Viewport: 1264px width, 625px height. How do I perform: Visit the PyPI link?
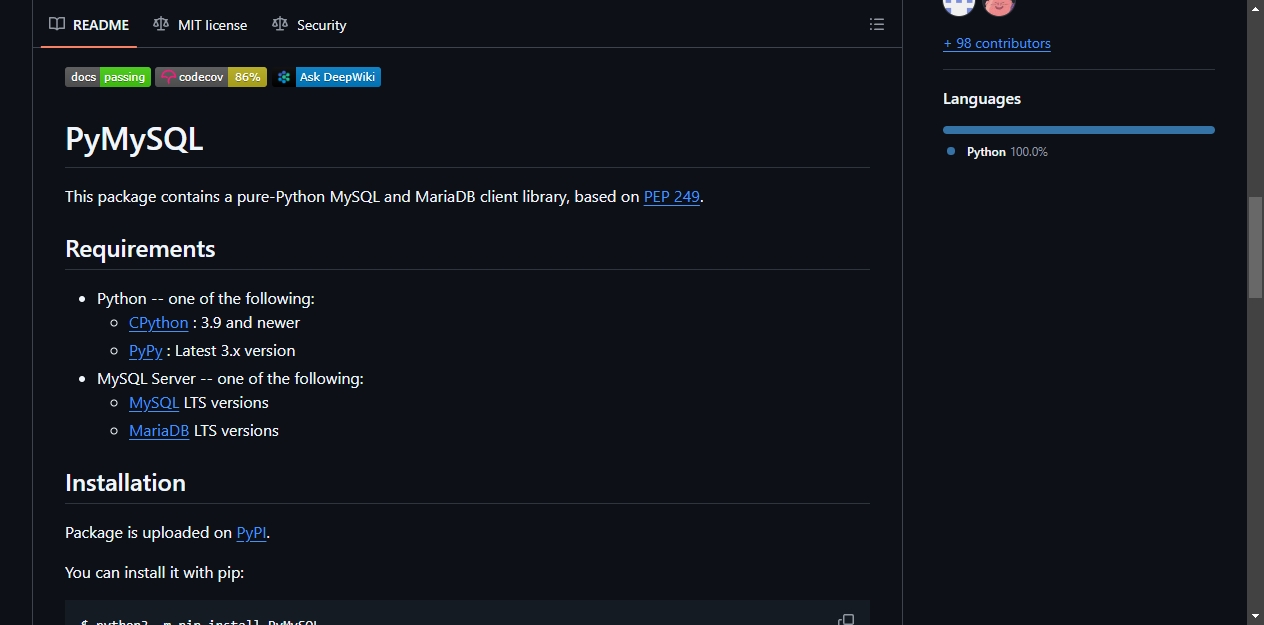(252, 533)
